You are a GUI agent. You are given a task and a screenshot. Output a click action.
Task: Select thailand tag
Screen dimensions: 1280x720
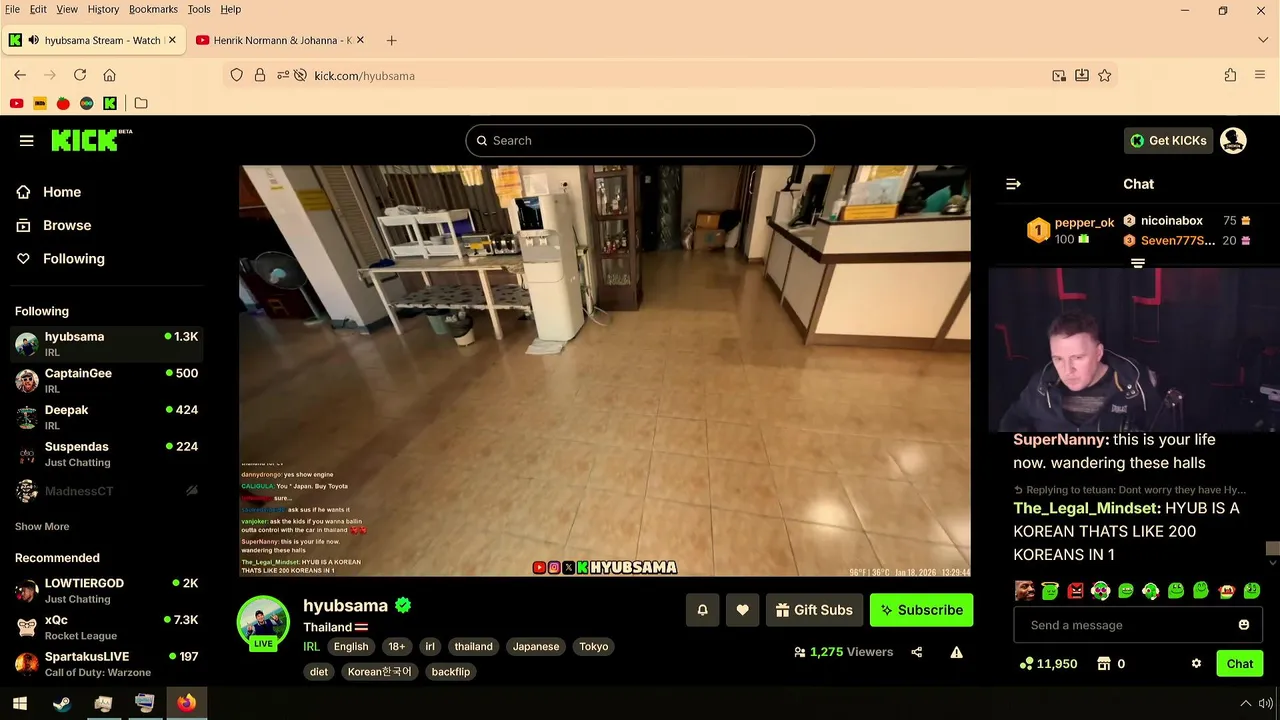click(473, 647)
